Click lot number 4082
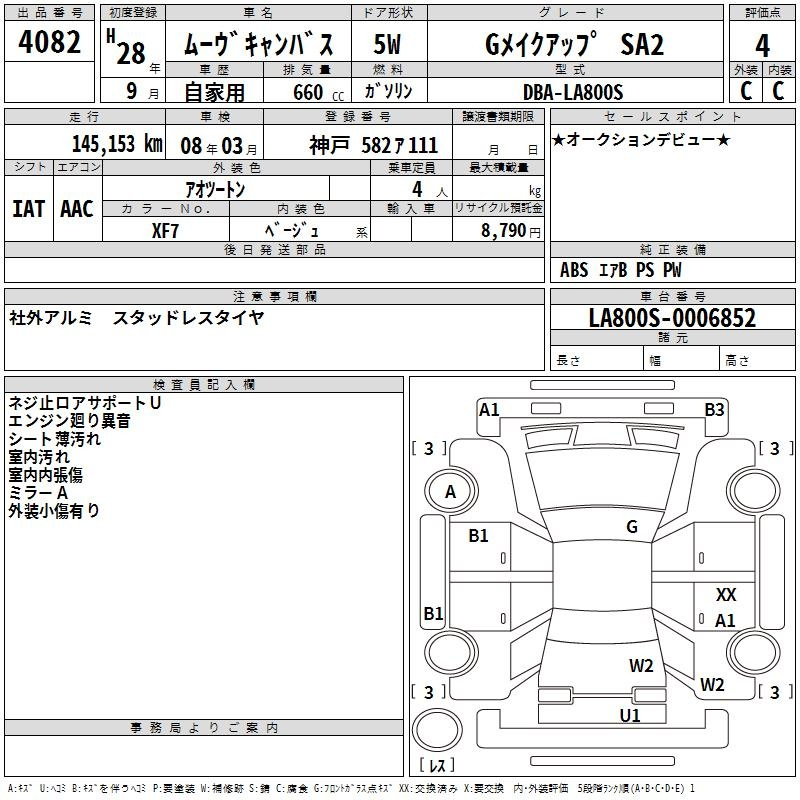 (49, 42)
